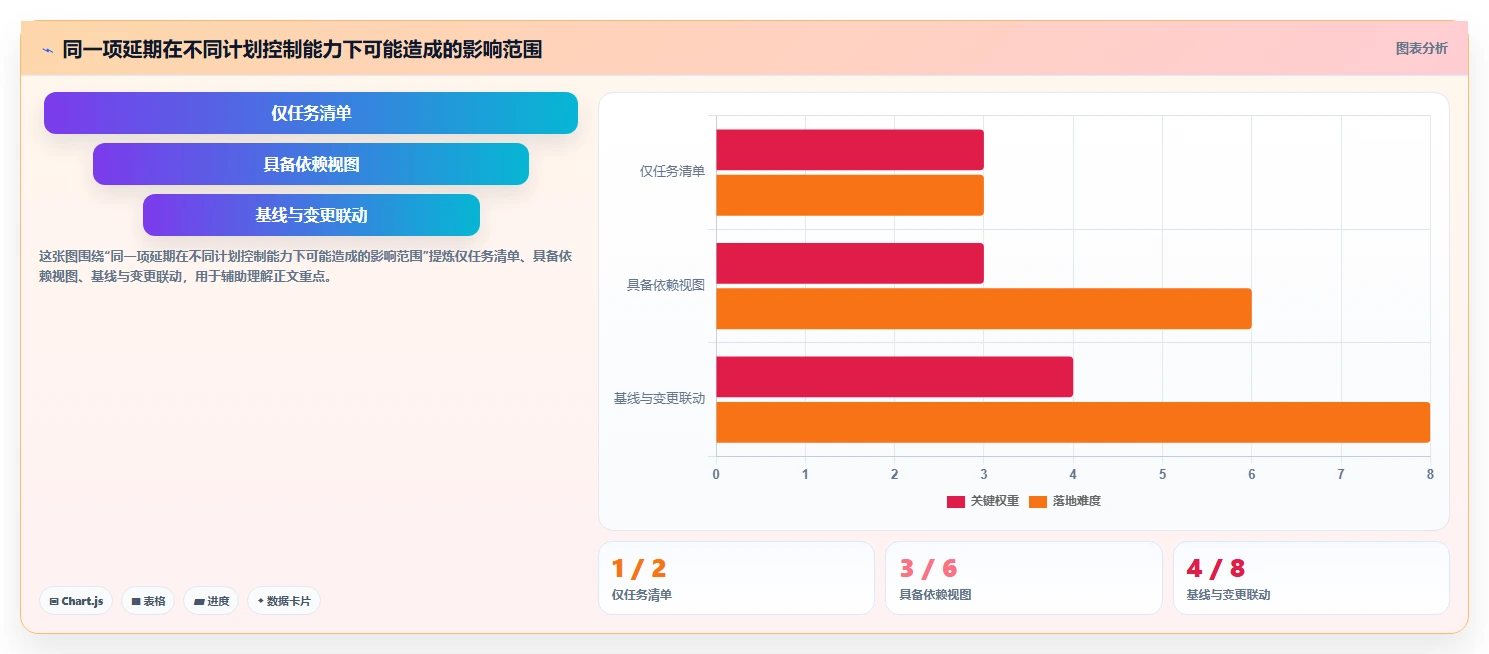Click the Chart.js tag chip
Image resolution: width=1489 pixels, height=654 pixels.
[76, 601]
